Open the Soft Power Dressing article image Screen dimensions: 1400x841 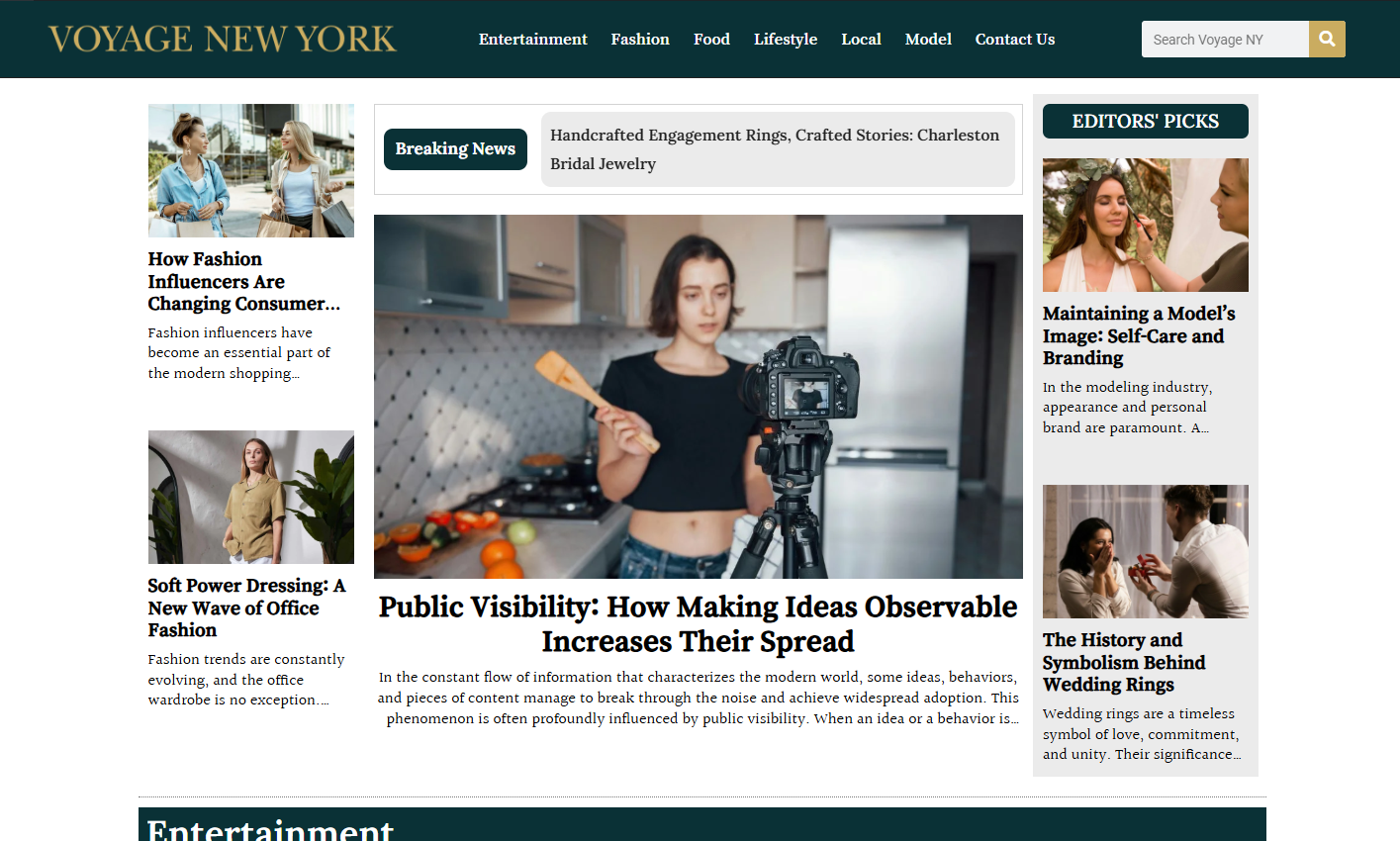pyautogui.click(x=251, y=497)
